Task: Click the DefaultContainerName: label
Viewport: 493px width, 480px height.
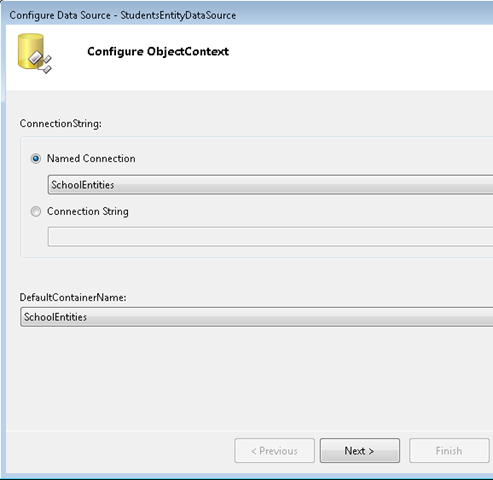Action: (73, 297)
